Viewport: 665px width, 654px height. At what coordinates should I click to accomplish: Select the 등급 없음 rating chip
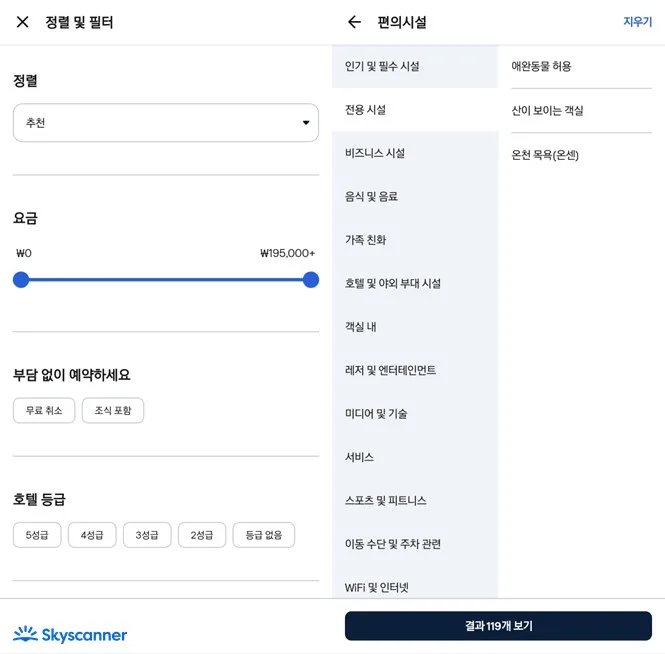pyautogui.click(x=264, y=535)
